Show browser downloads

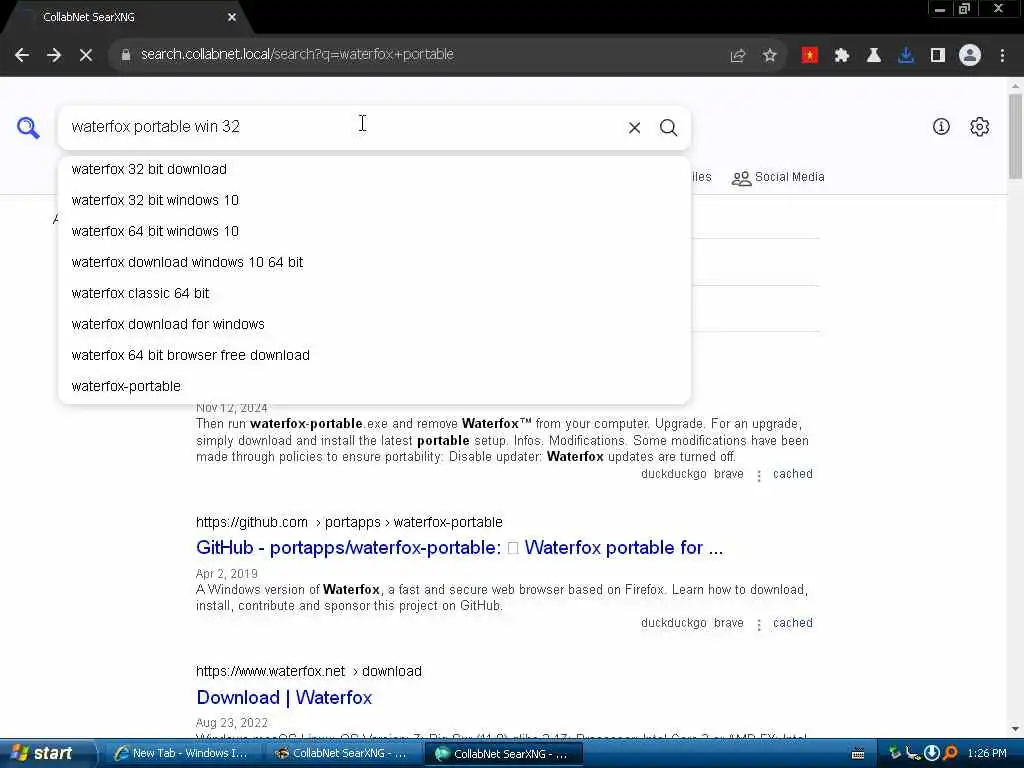(906, 56)
